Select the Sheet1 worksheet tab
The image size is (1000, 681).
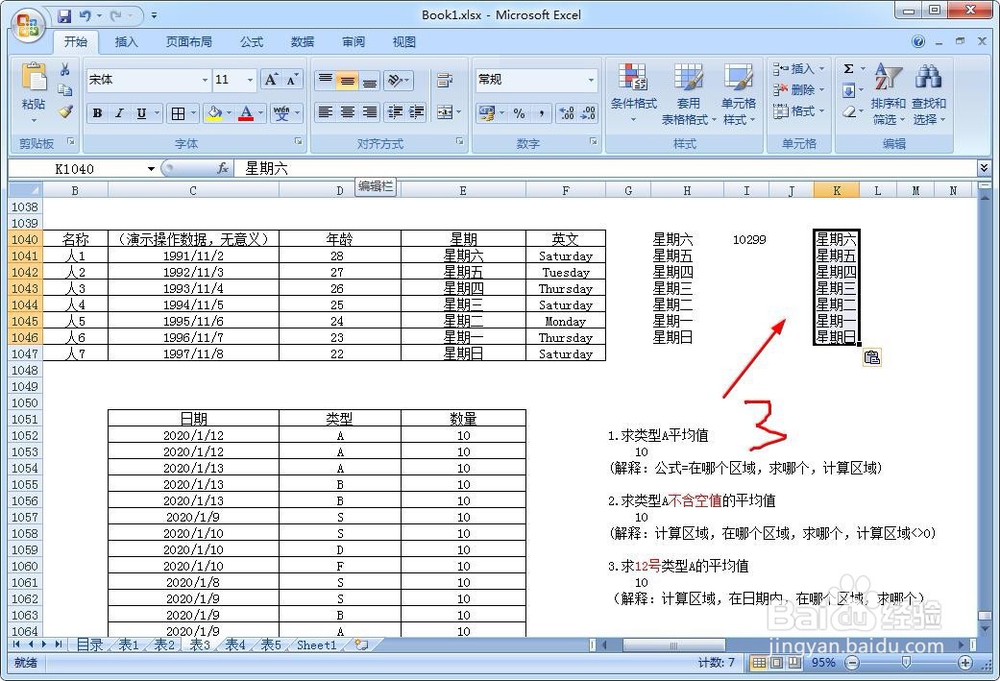[314, 645]
